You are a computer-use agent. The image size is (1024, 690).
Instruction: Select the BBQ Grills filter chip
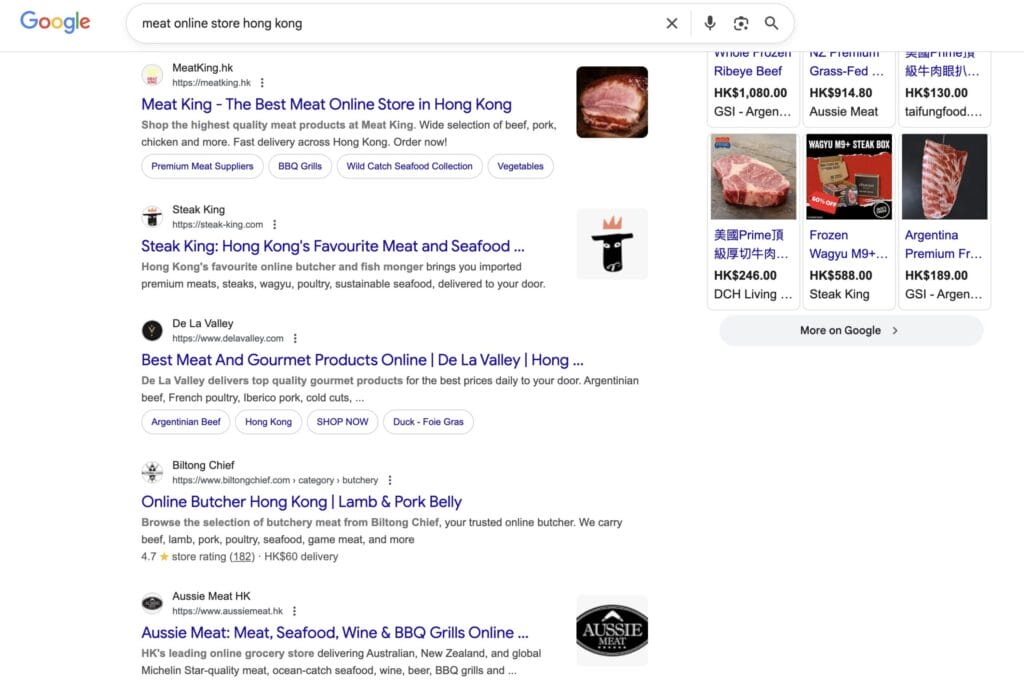point(300,166)
